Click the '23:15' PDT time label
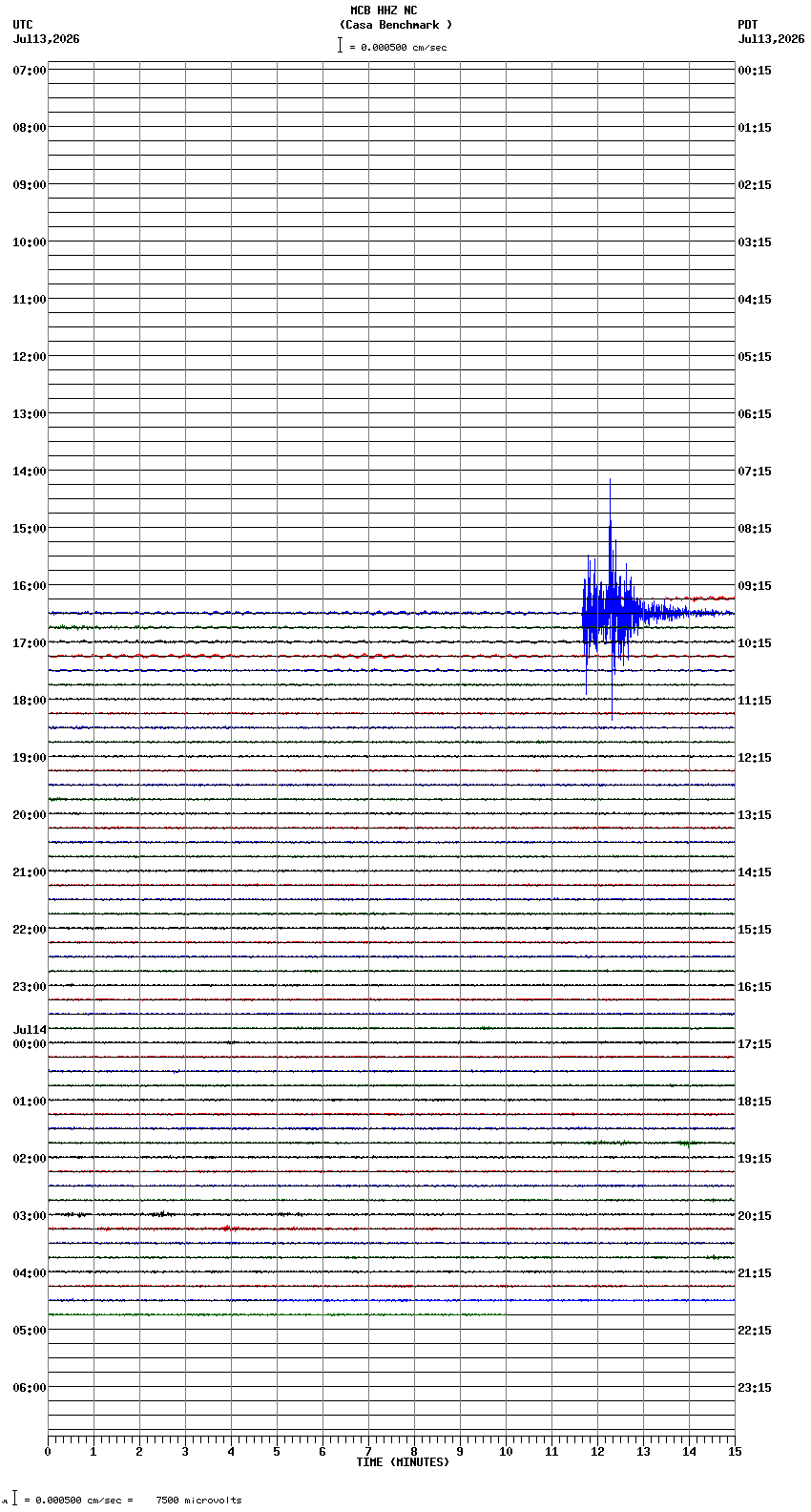The image size is (811, 1512). pos(755,1388)
